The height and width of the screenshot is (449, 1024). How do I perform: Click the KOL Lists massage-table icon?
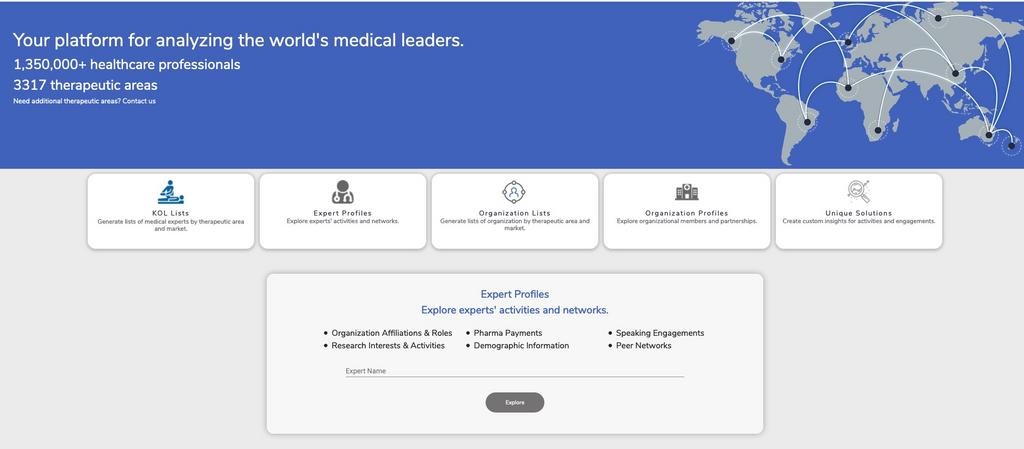170,192
